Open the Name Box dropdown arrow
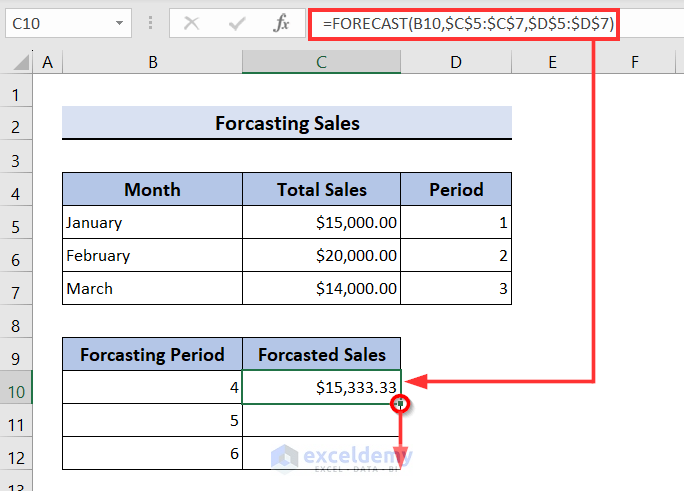 coord(120,22)
